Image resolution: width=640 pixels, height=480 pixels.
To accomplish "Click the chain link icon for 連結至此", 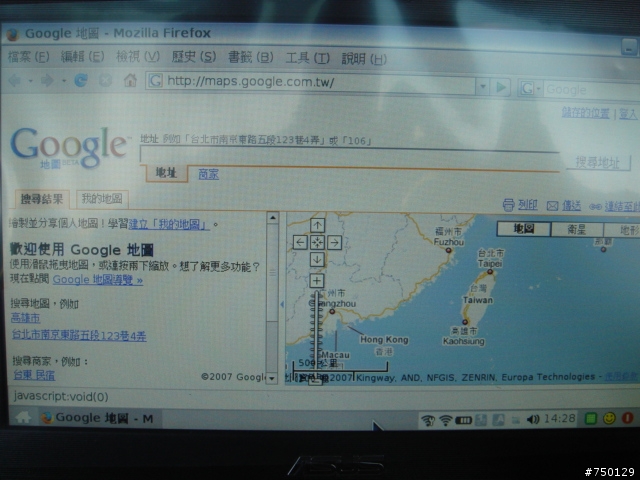I will coord(595,207).
